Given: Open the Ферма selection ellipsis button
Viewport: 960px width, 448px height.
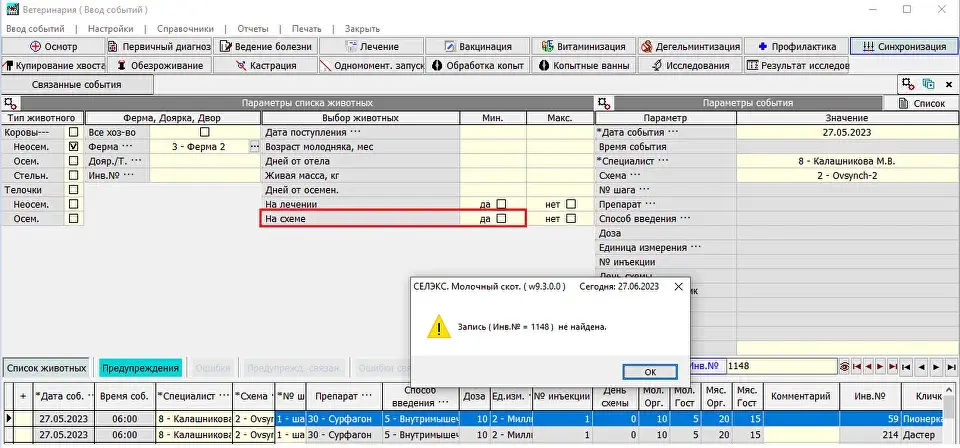Looking at the screenshot, I should click(255, 147).
